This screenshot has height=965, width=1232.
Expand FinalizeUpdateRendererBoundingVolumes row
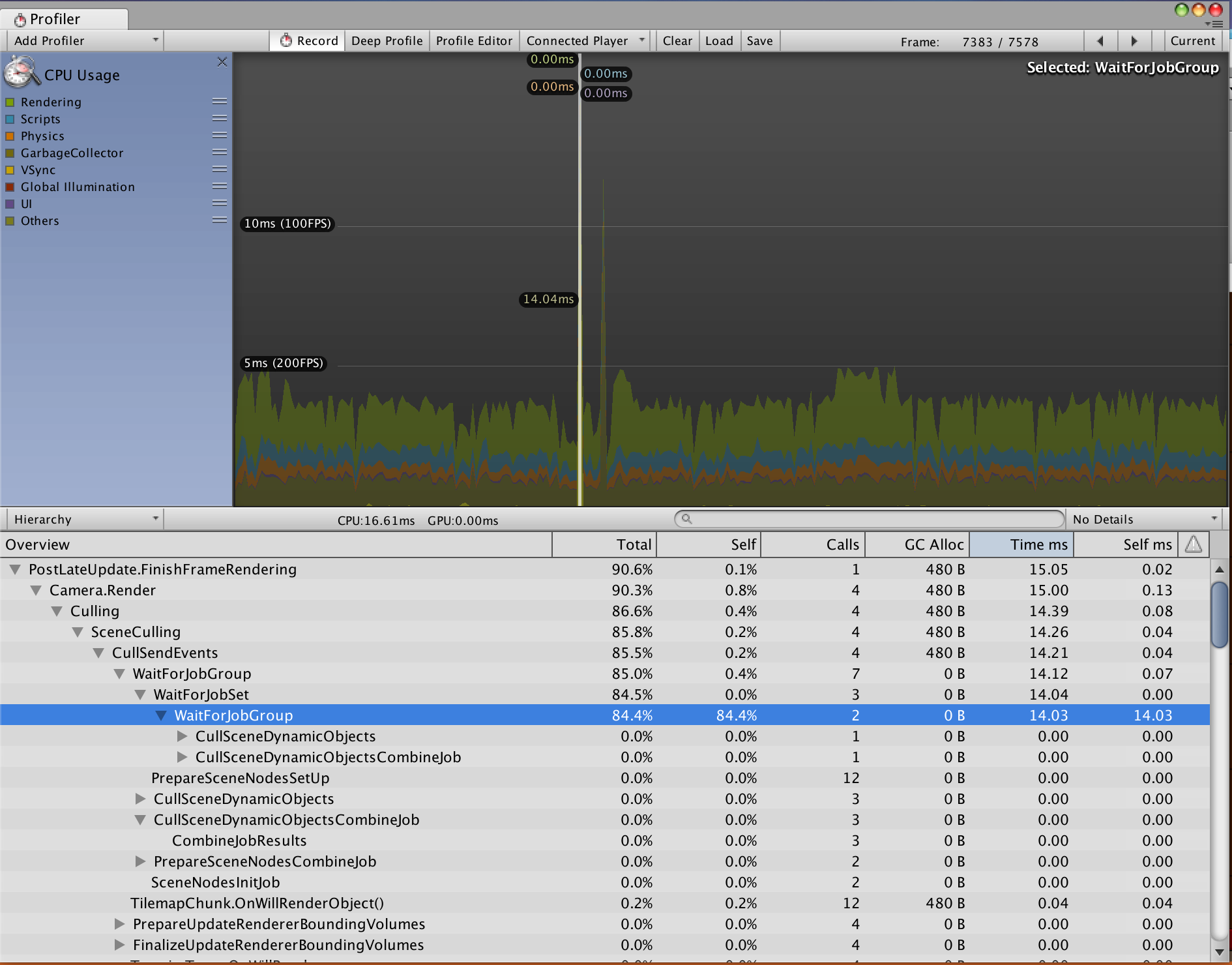[119, 945]
